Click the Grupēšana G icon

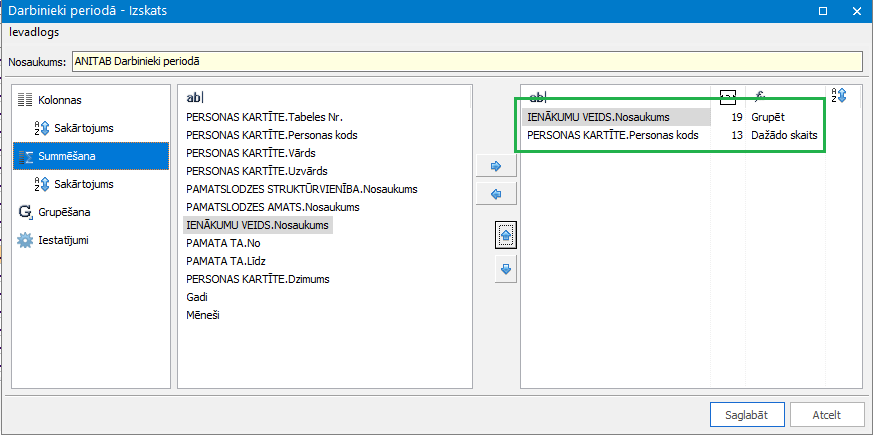(x=25, y=212)
